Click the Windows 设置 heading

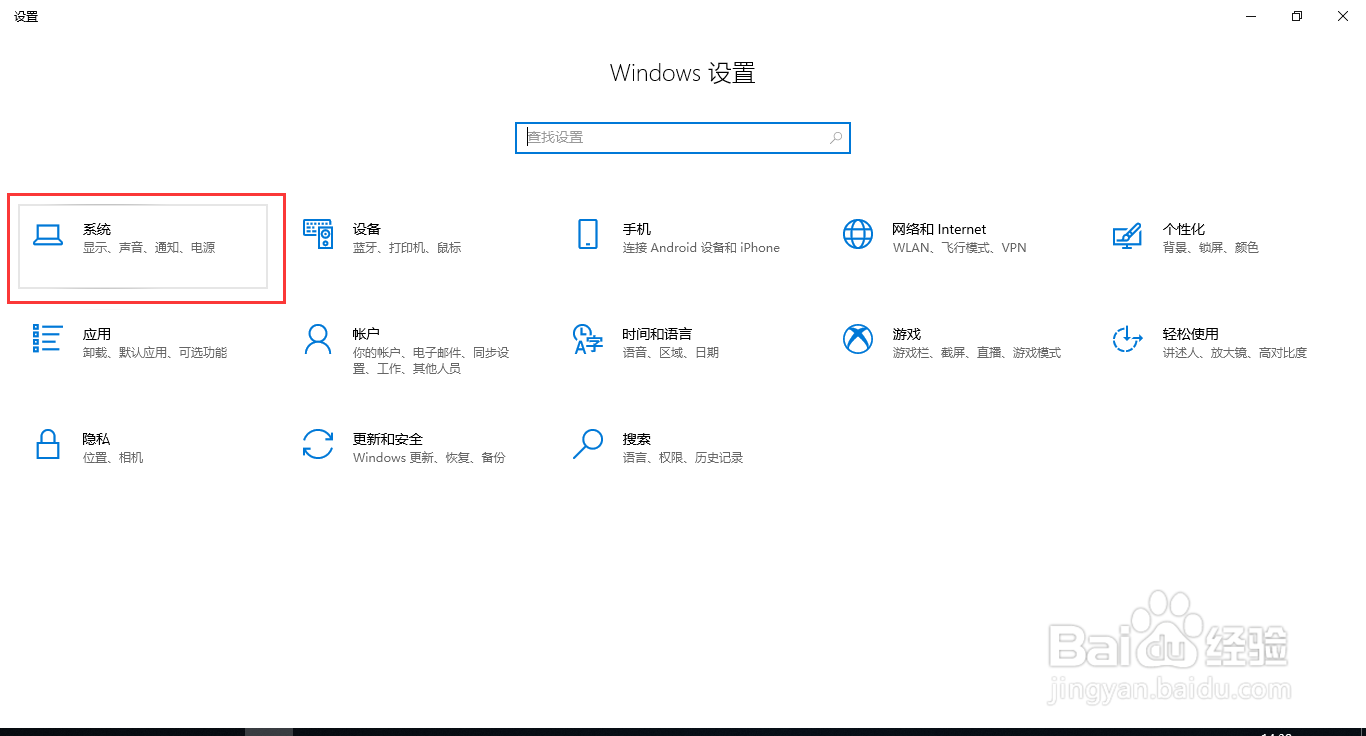(x=683, y=73)
